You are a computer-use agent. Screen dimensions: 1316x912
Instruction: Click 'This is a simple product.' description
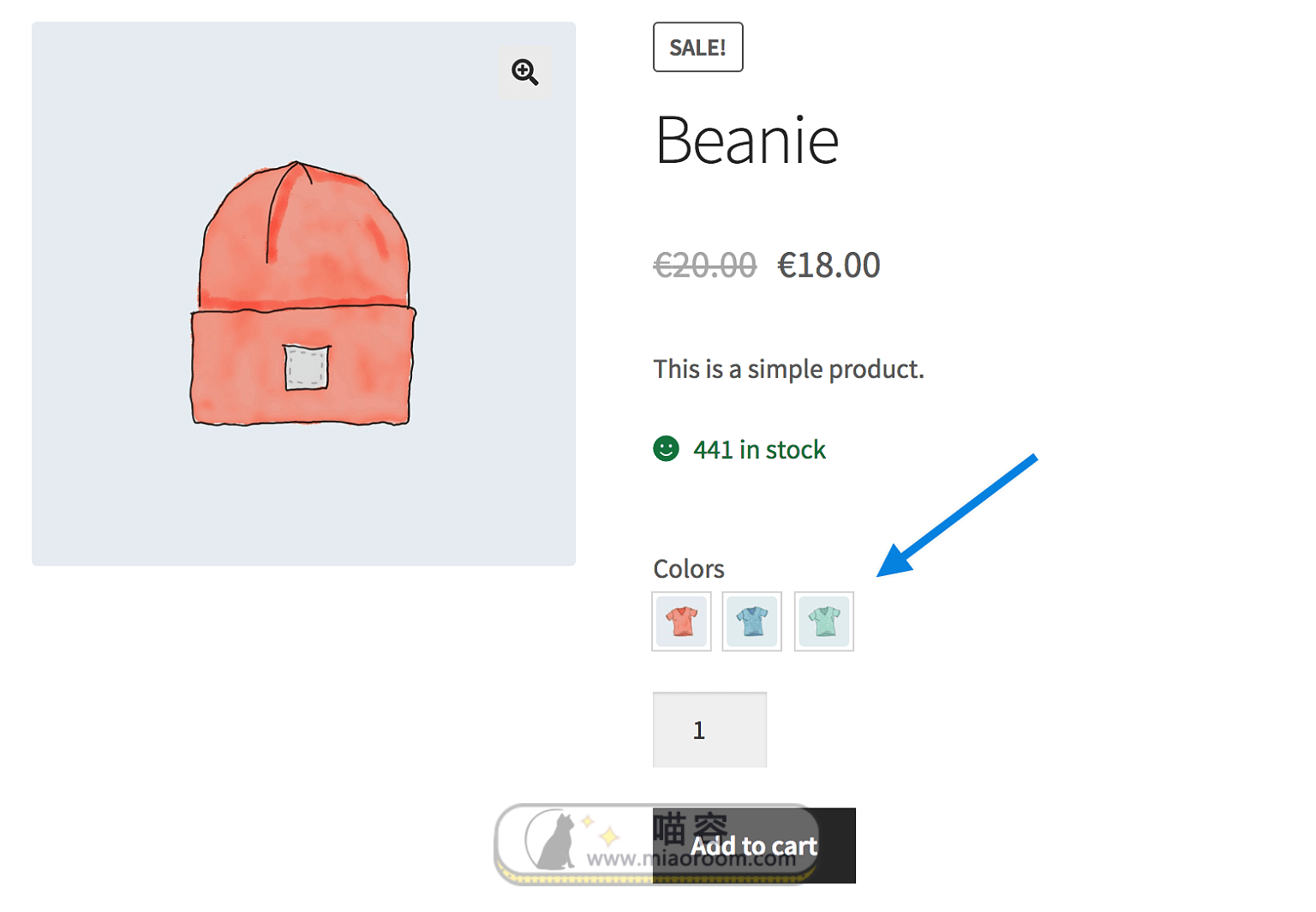789,369
